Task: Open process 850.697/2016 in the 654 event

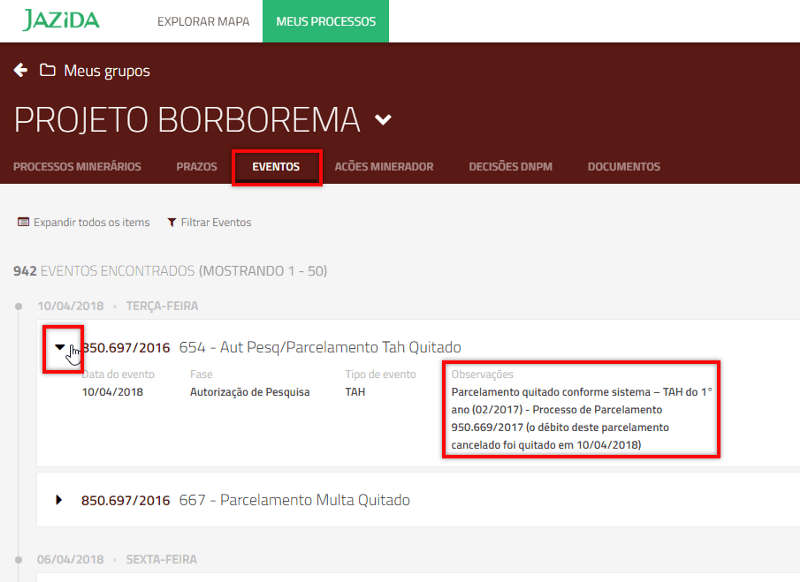Action: (125, 348)
